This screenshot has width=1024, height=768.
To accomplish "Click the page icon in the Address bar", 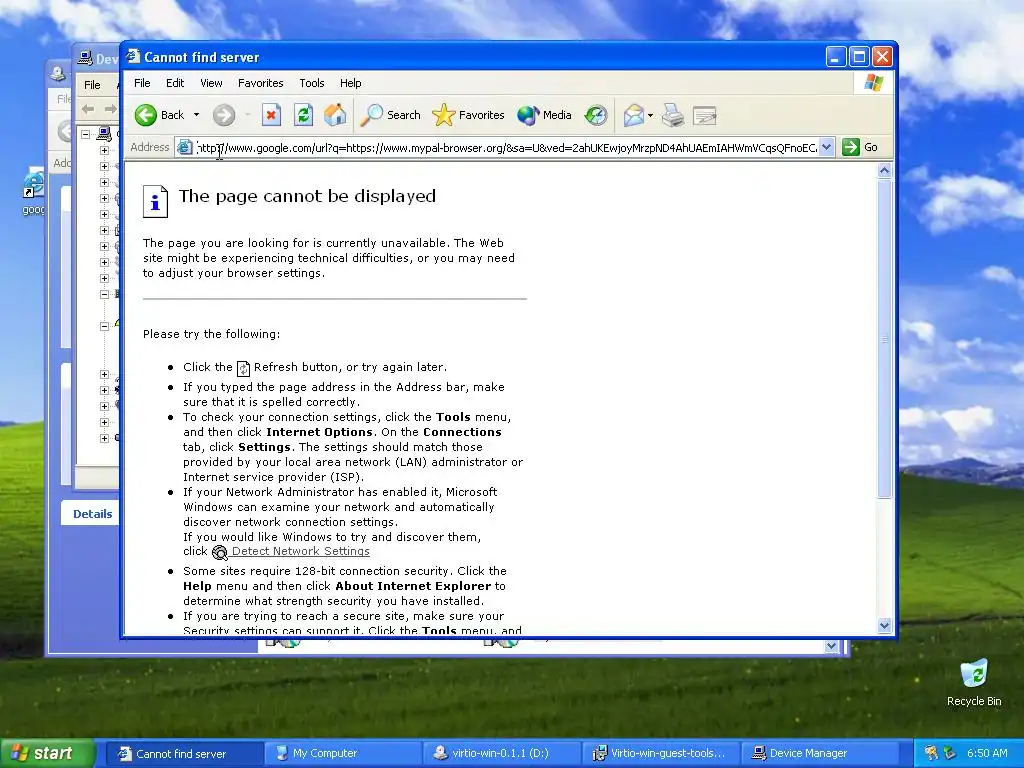I will [x=185, y=147].
